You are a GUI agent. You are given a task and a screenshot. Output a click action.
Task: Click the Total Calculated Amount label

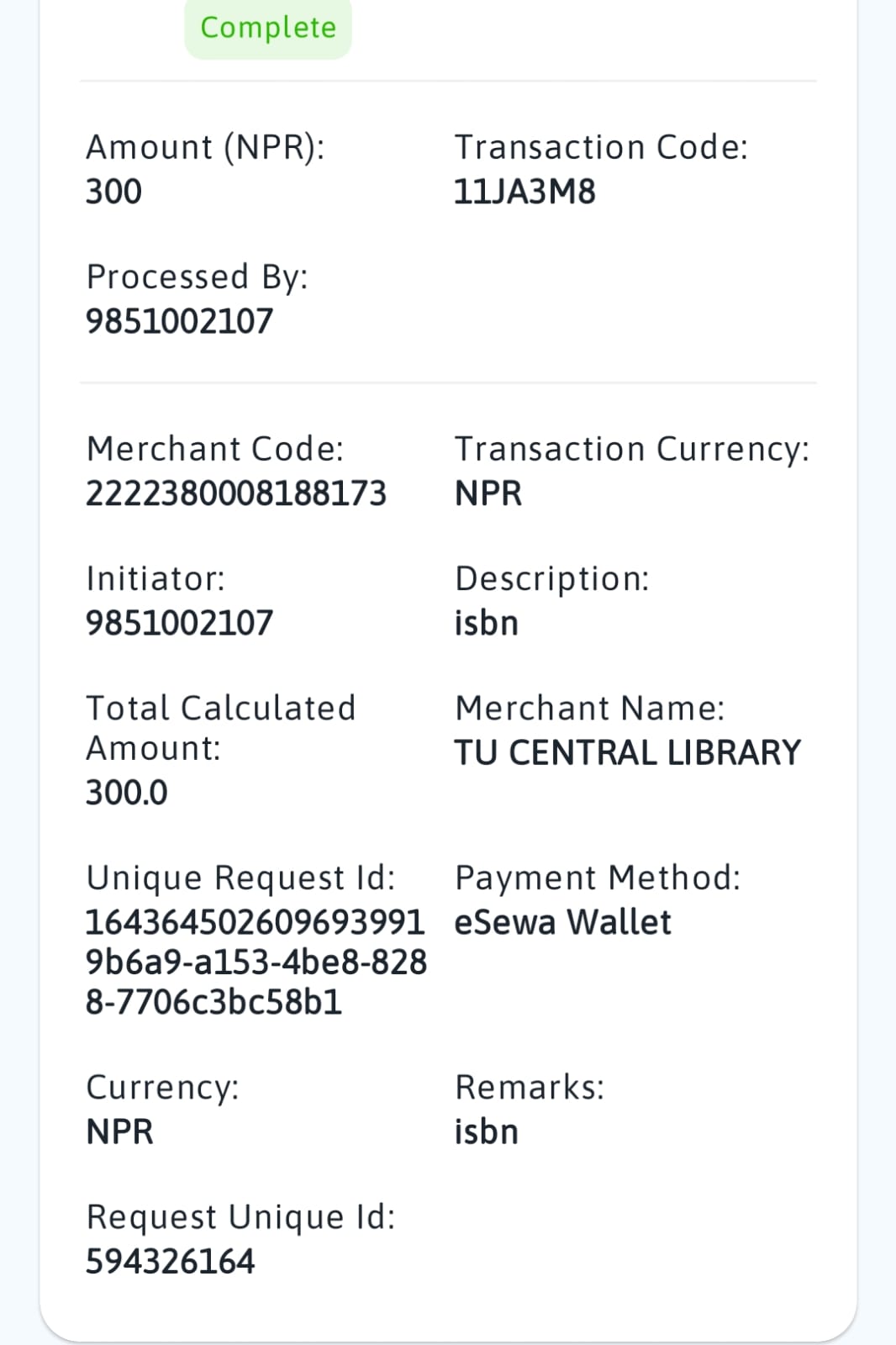coord(220,728)
